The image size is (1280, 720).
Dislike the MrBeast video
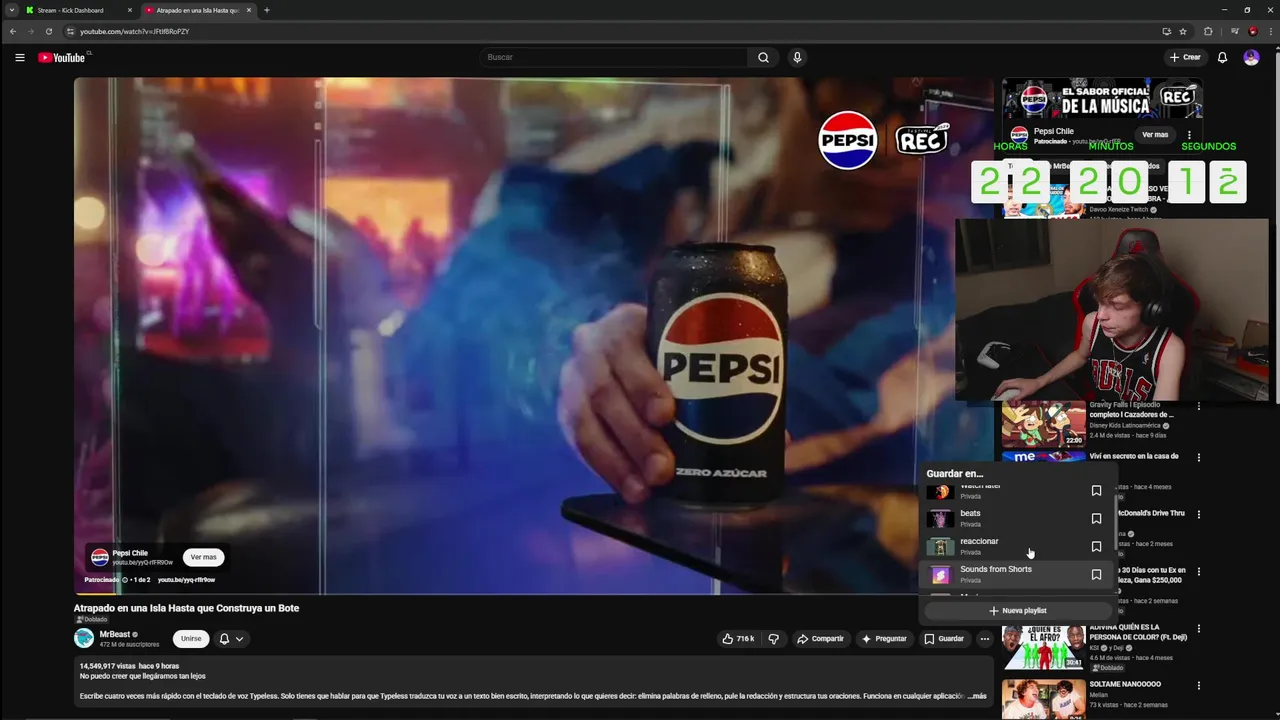(774, 638)
